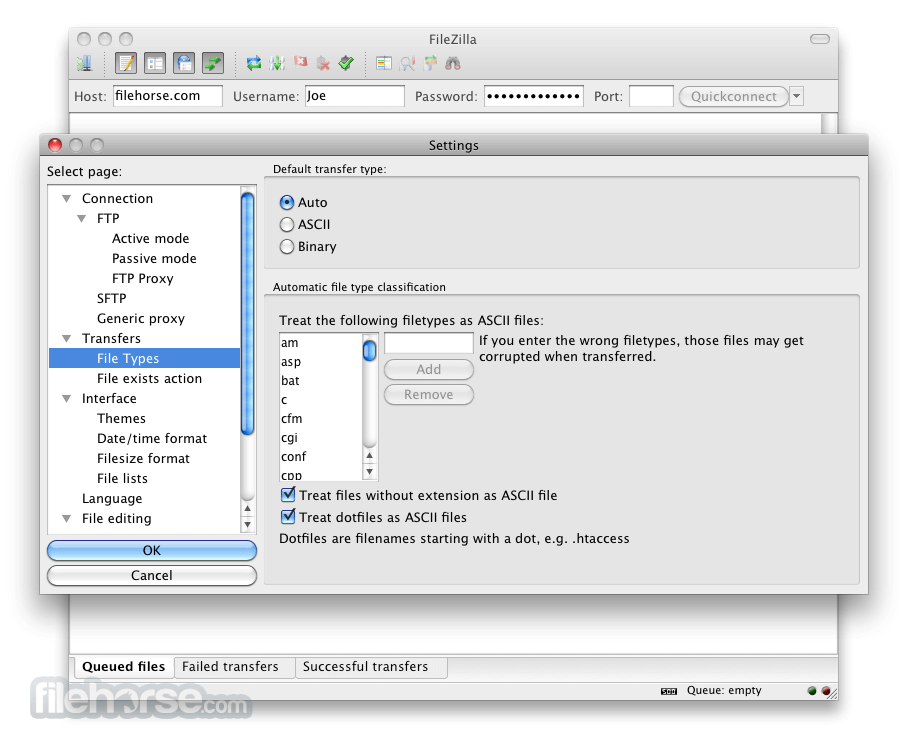The height and width of the screenshot is (749, 916).
Task: Click the Add filetype button
Action: coord(429,369)
